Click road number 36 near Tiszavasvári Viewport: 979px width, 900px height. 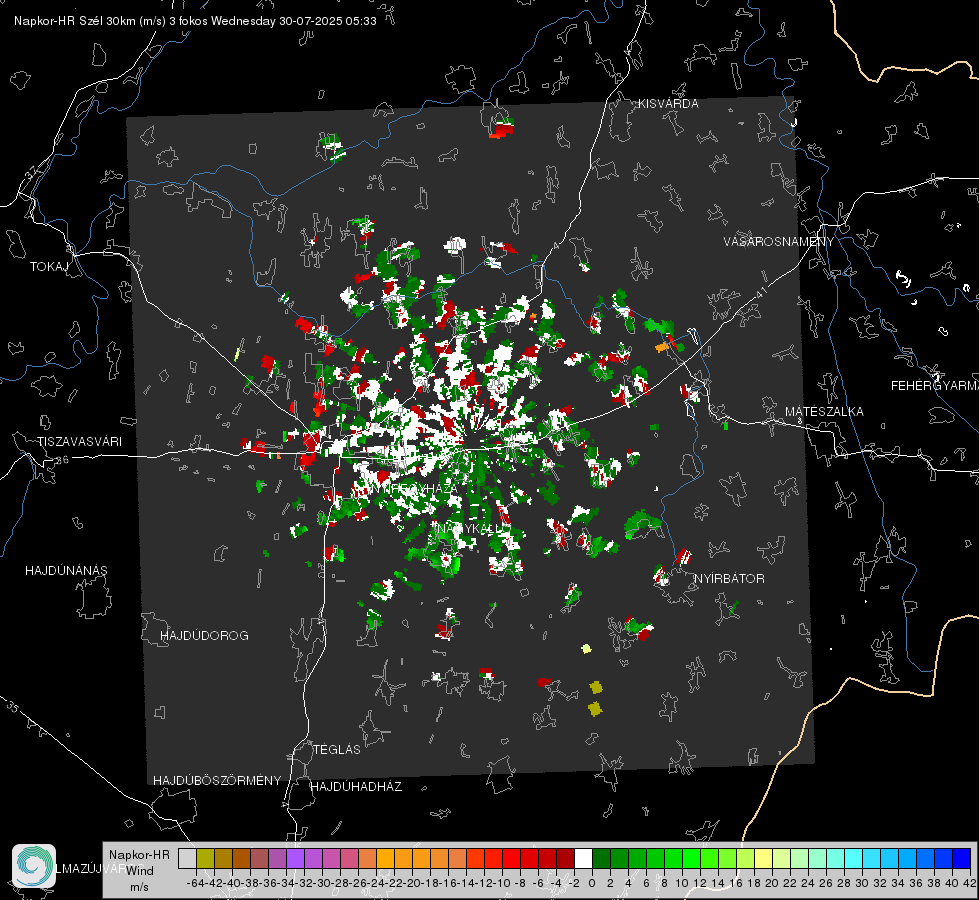[x=62, y=460]
